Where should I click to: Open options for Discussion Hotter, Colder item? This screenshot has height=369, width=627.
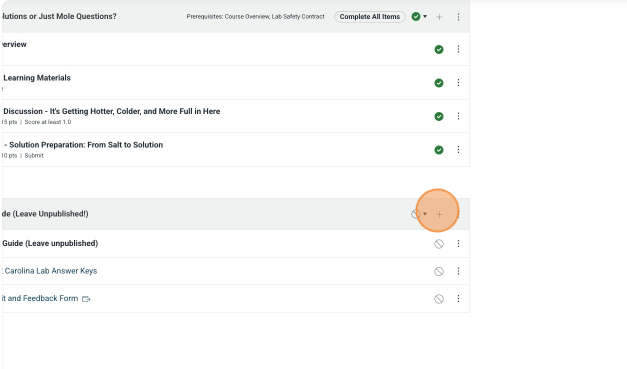coord(458,116)
